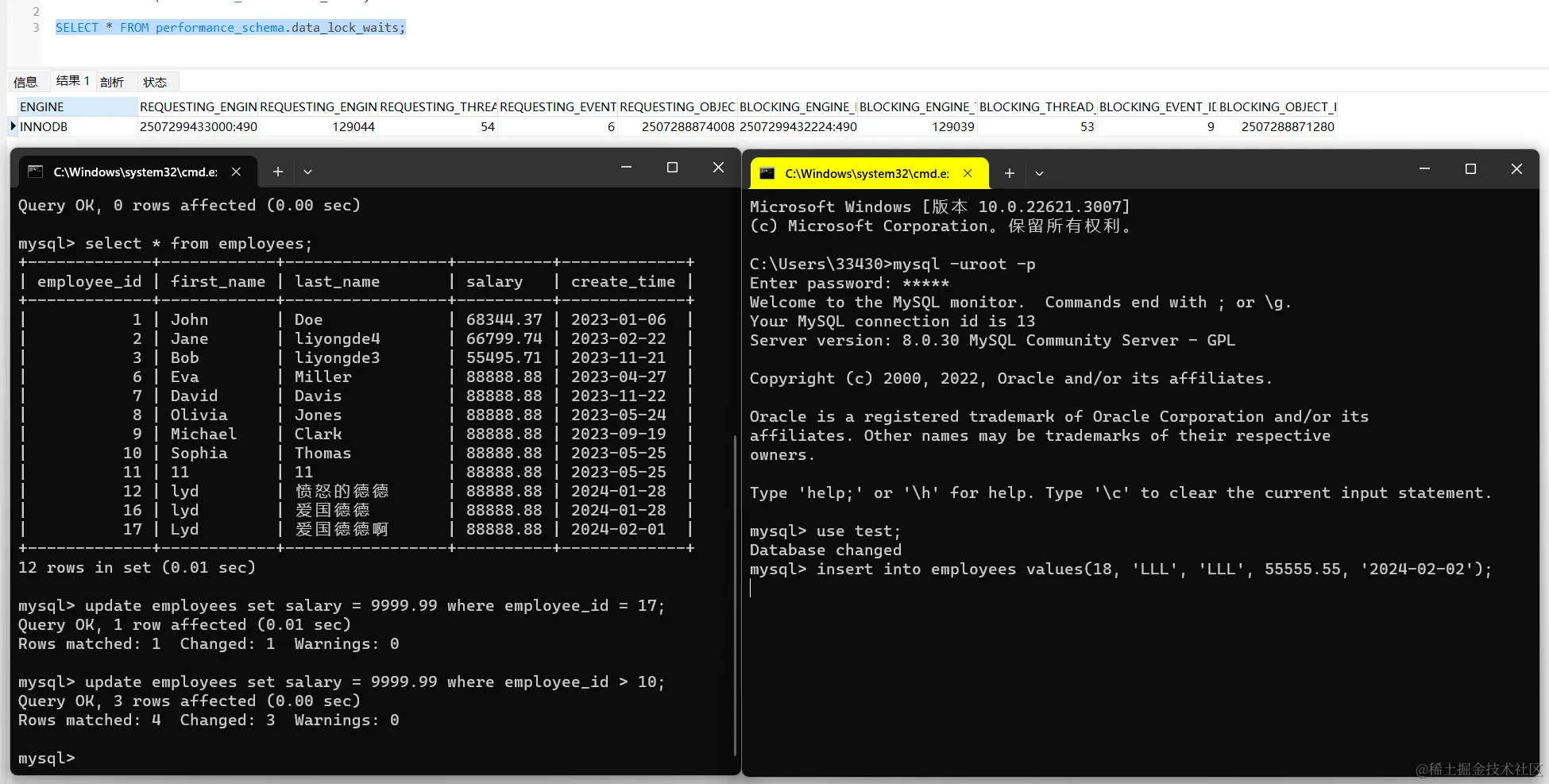The height and width of the screenshot is (784, 1549).
Task: Click the ENGINE column header
Action: click(x=78, y=106)
